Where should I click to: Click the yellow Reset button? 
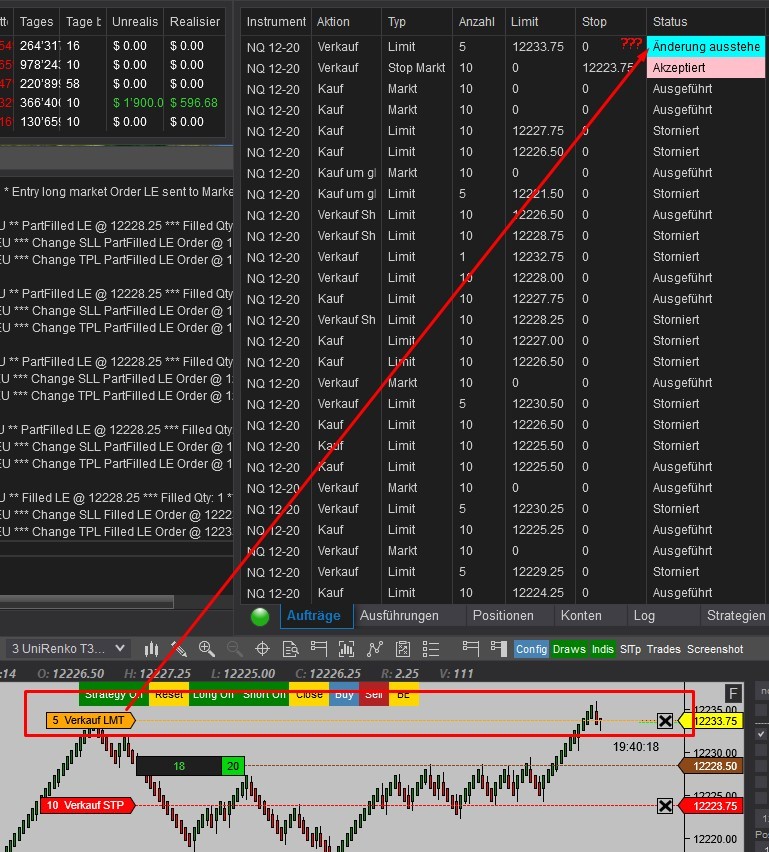coord(169,694)
